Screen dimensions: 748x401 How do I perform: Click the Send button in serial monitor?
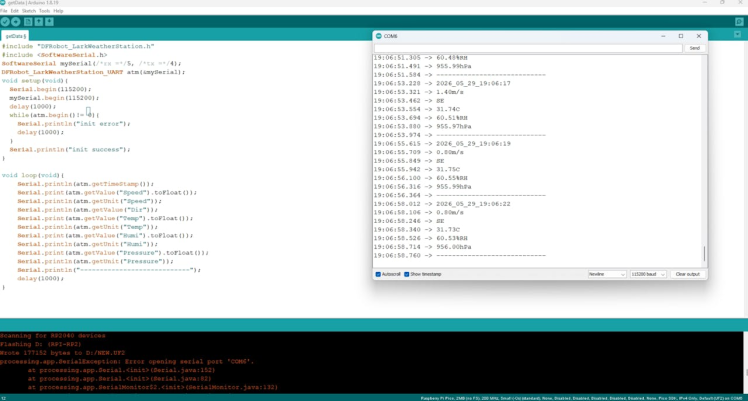(695, 48)
